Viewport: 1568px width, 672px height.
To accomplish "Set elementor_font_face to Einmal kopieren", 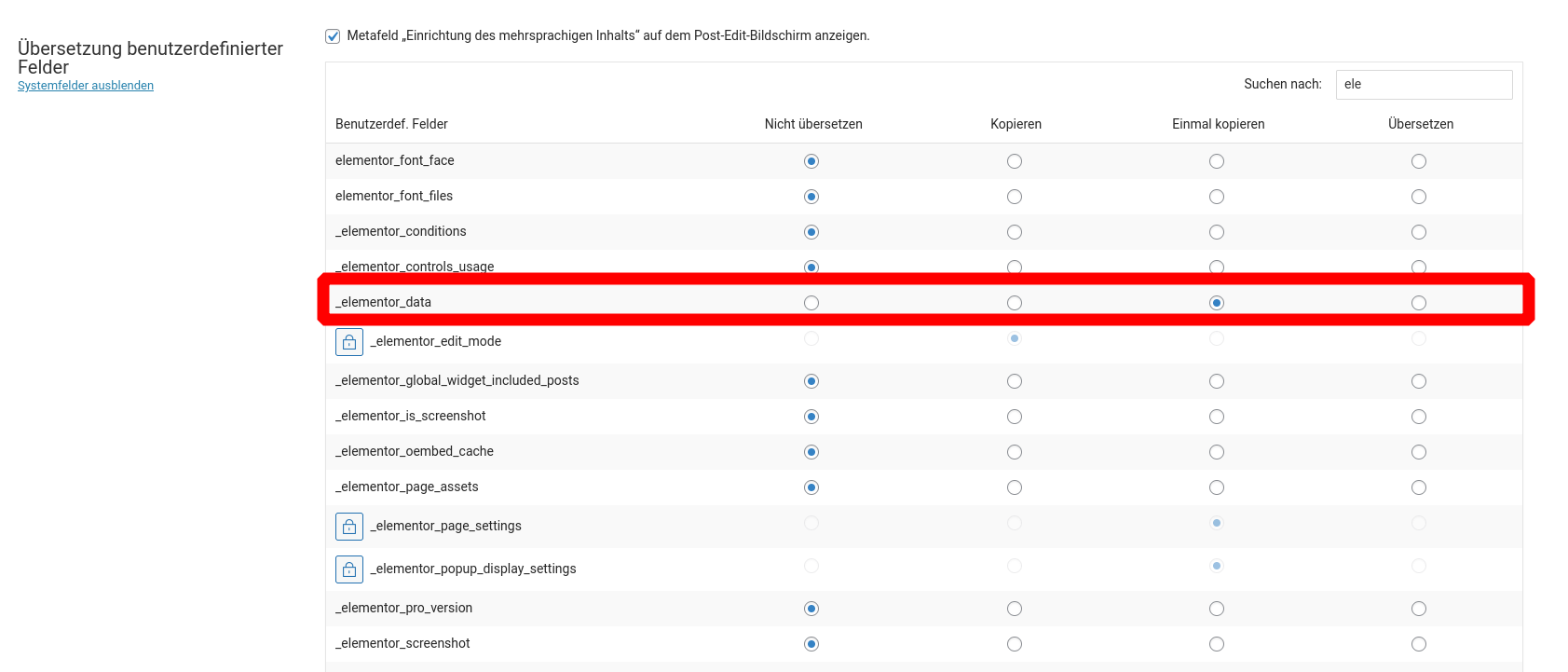I will click(x=1217, y=161).
